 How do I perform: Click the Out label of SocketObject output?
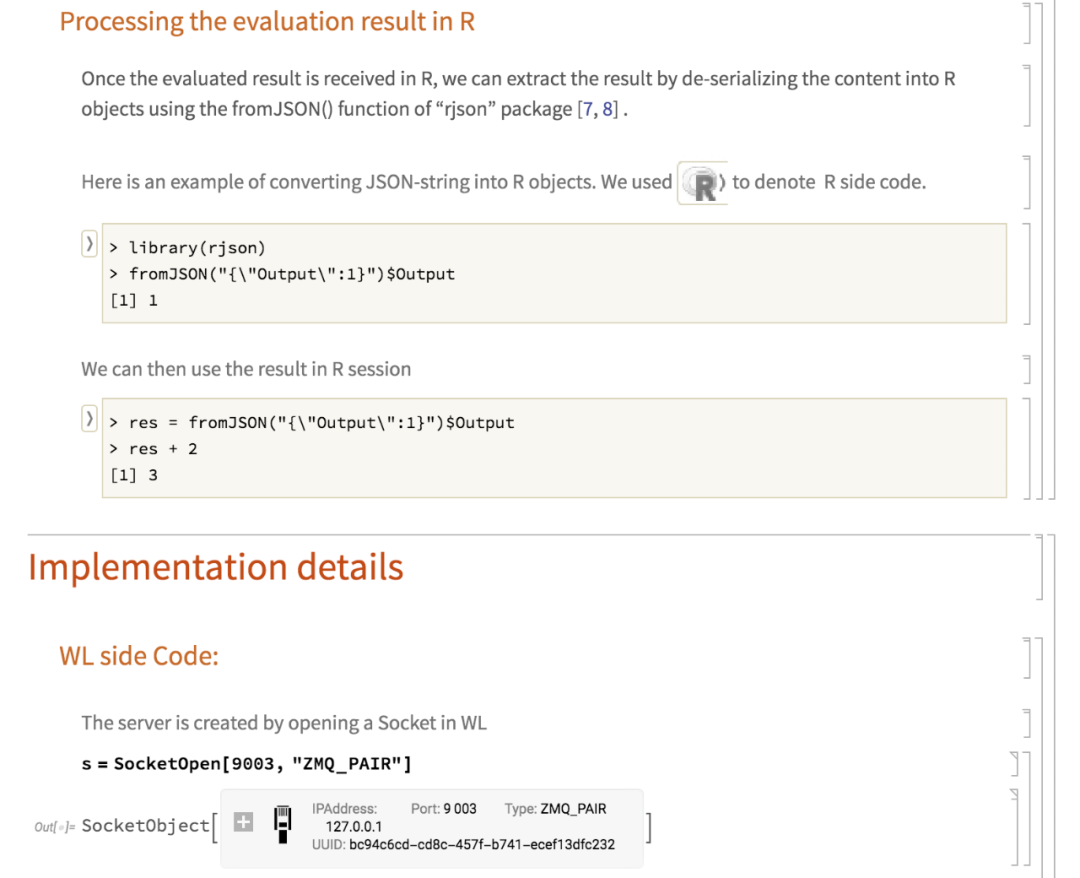pyautogui.click(x=53, y=827)
